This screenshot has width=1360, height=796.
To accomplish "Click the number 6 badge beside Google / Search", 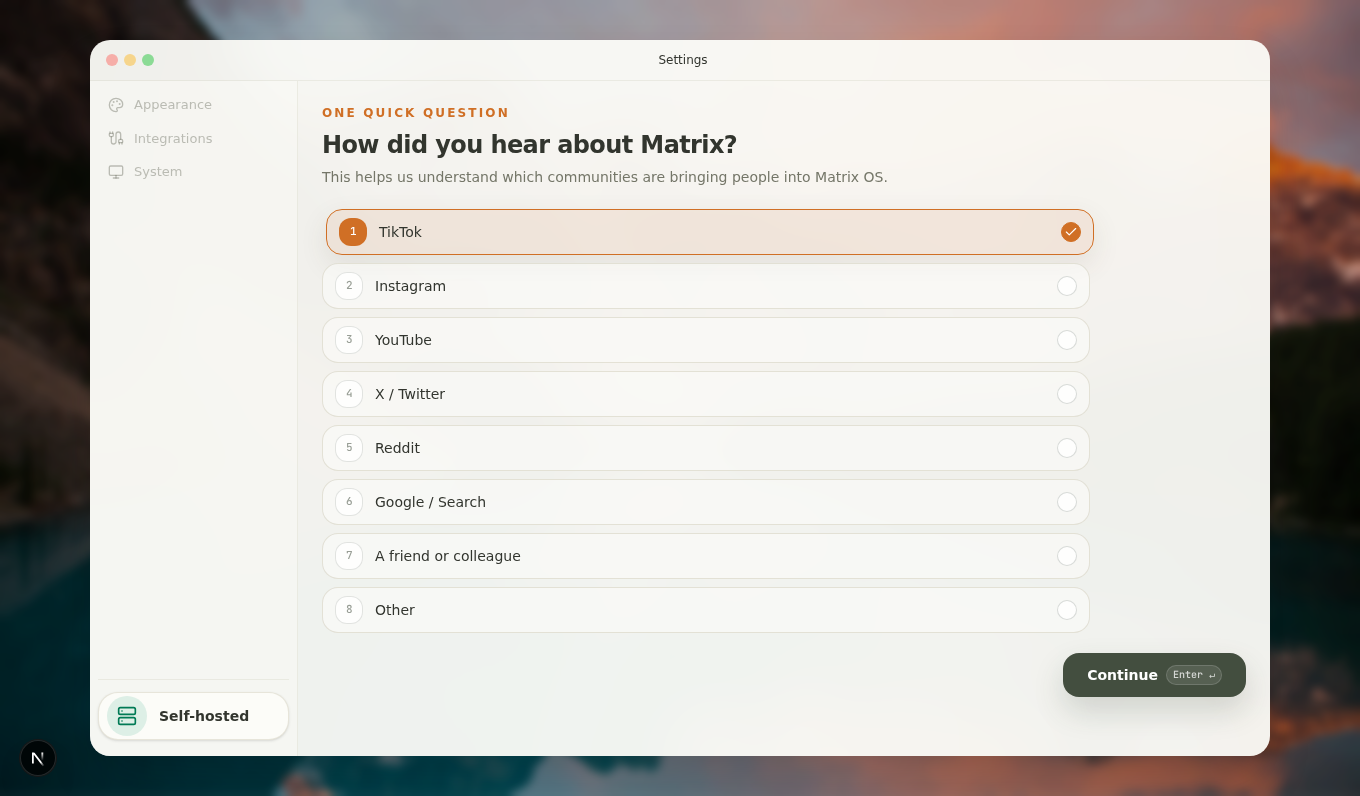I will pos(349,502).
